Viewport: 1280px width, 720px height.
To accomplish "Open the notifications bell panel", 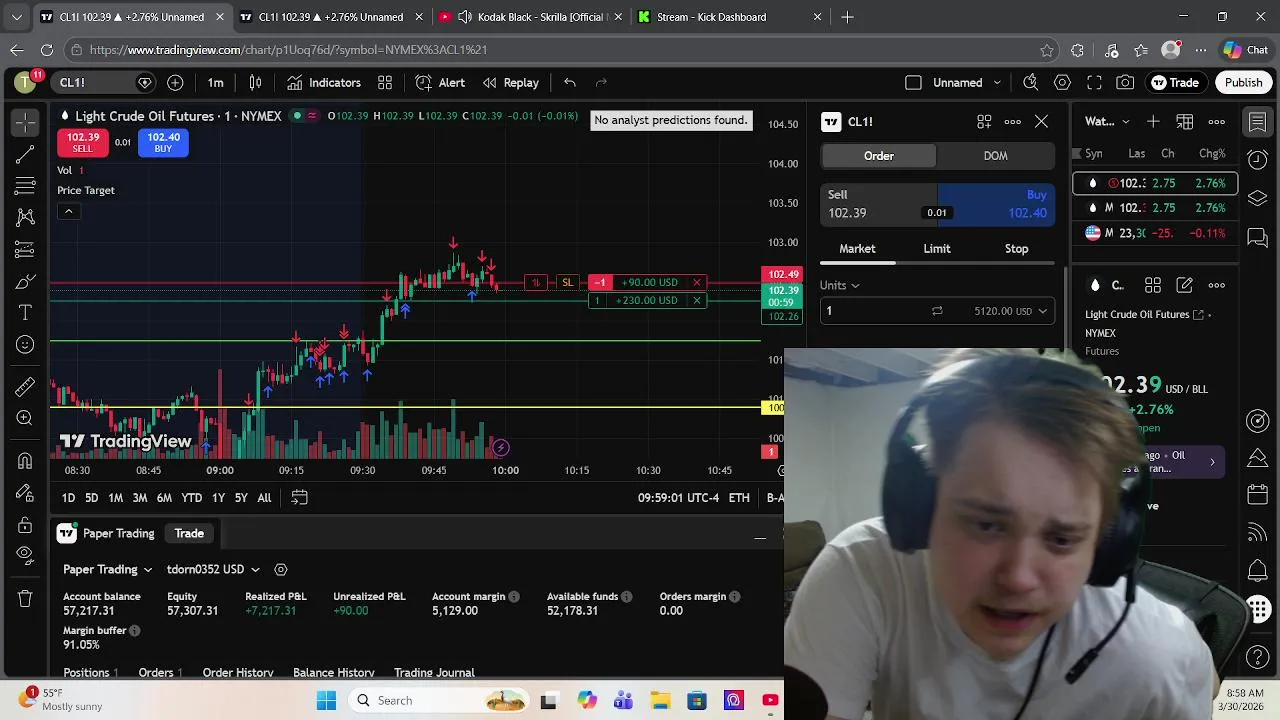I will [x=1258, y=571].
